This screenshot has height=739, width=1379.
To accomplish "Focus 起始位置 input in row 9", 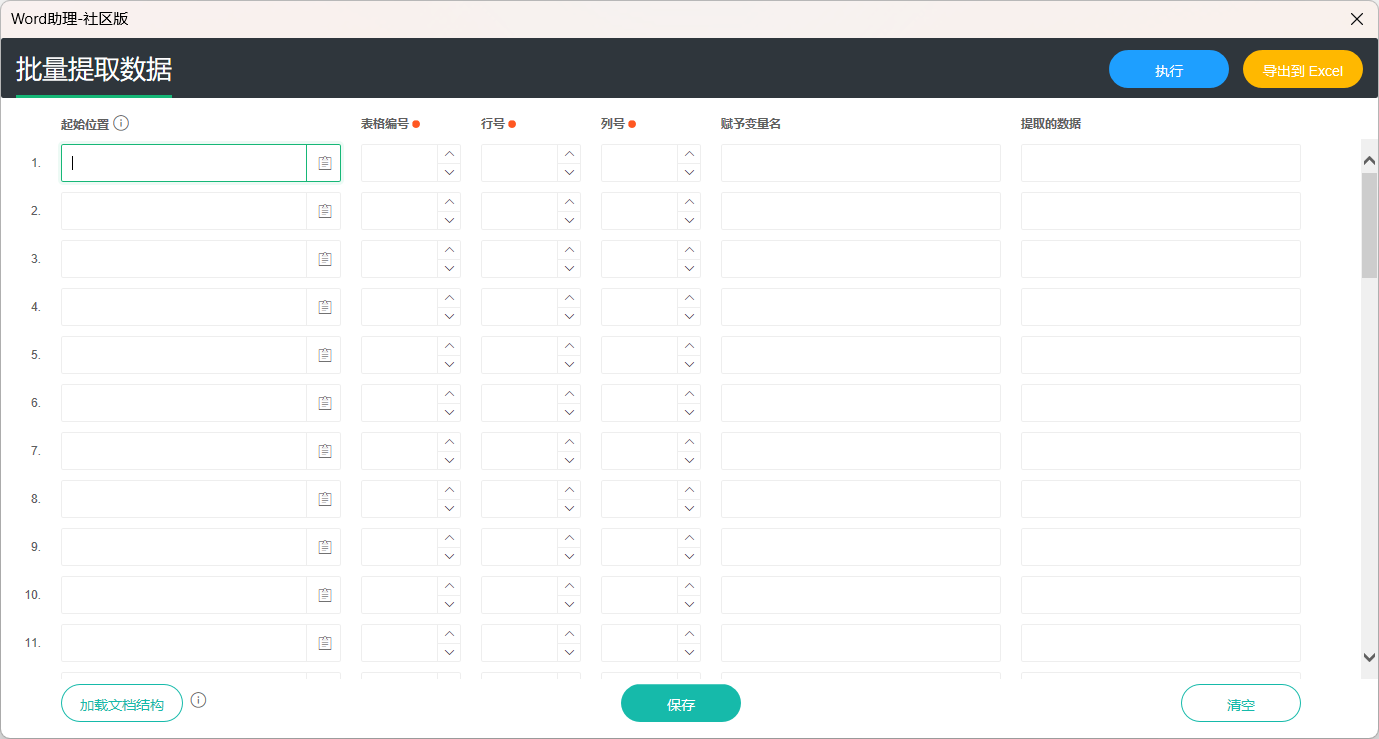I will click(x=184, y=547).
